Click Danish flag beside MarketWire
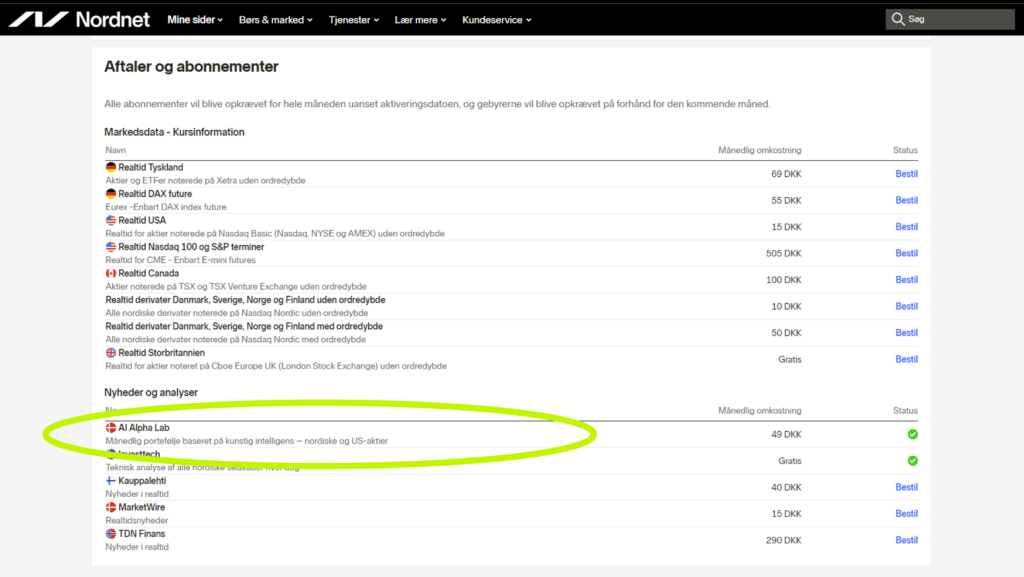 pyautogui.click(x=111, y=507)
